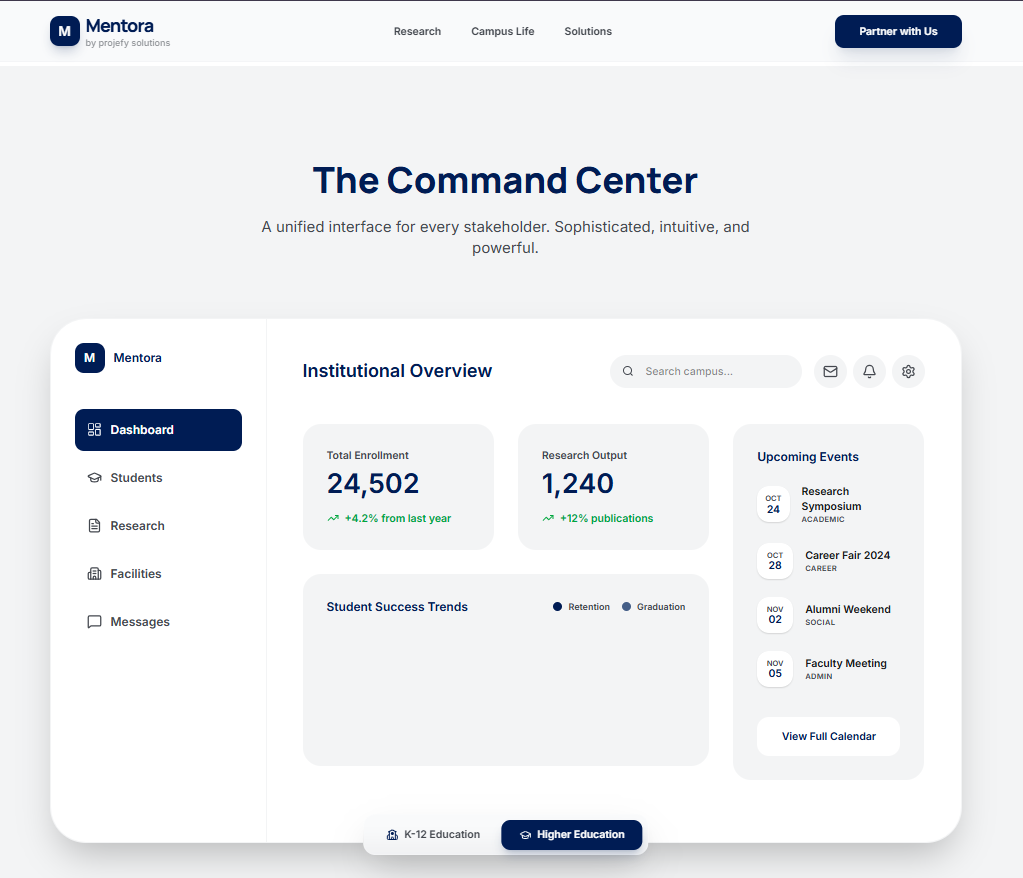Click View Full Calendar button
The height and width of the screenshot is (878, 1023).
pos(829,736)
